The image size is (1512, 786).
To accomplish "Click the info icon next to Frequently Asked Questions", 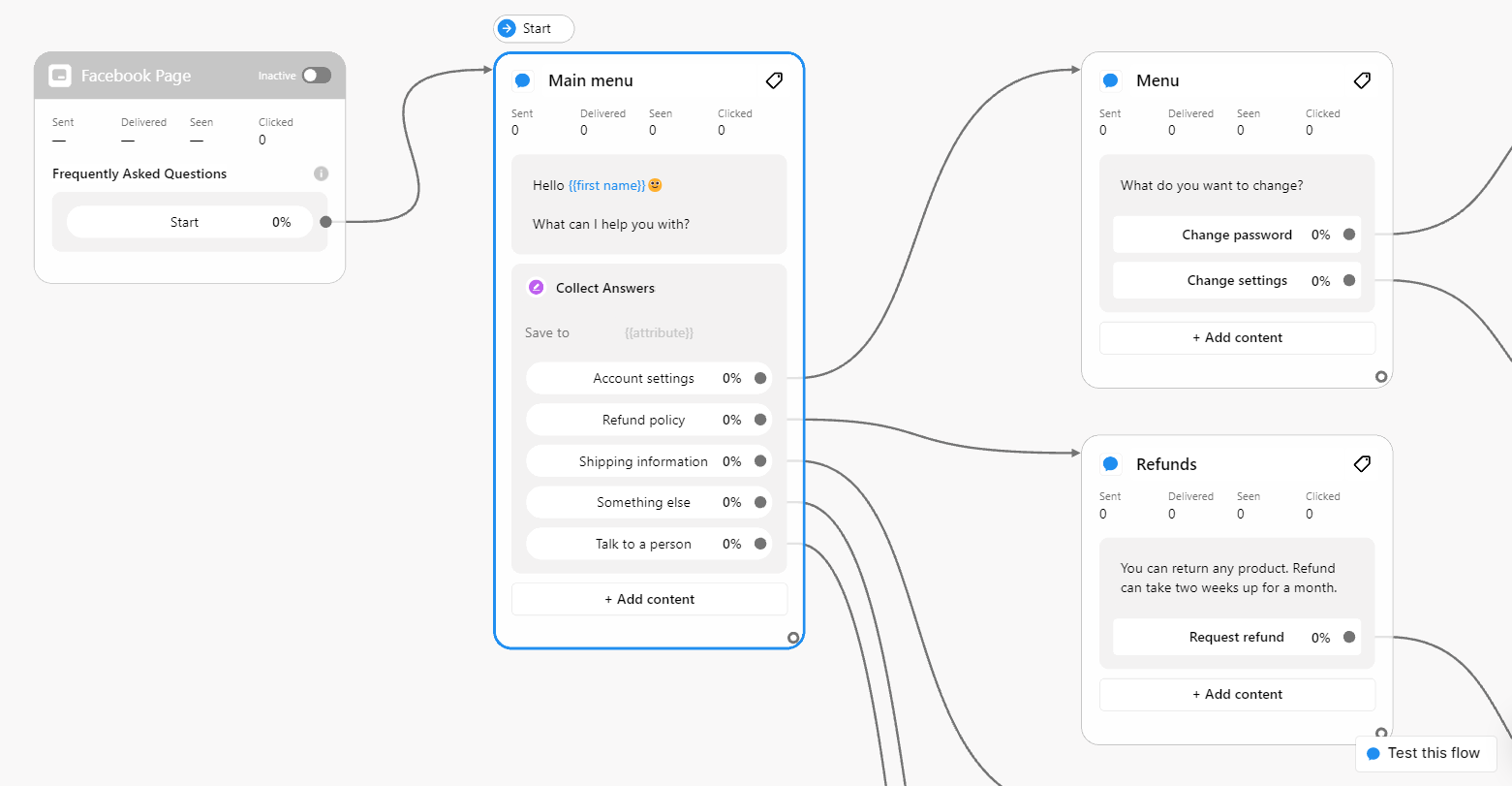I will pyautogui.click(x=321, y=173).
